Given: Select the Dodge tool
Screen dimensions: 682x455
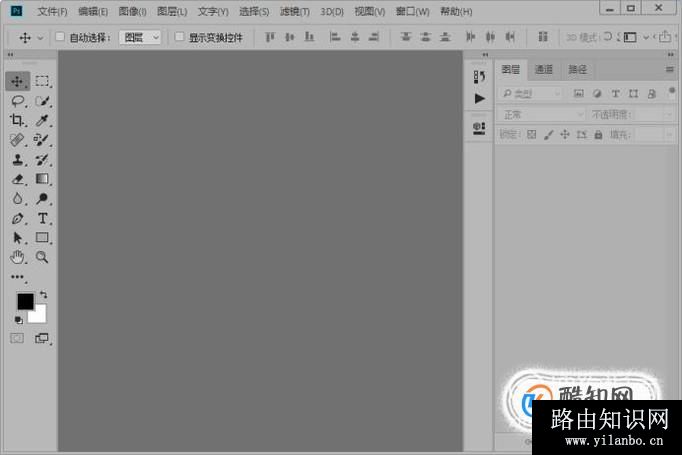Looking at the screenshot, I should click(x=42, y=199).
